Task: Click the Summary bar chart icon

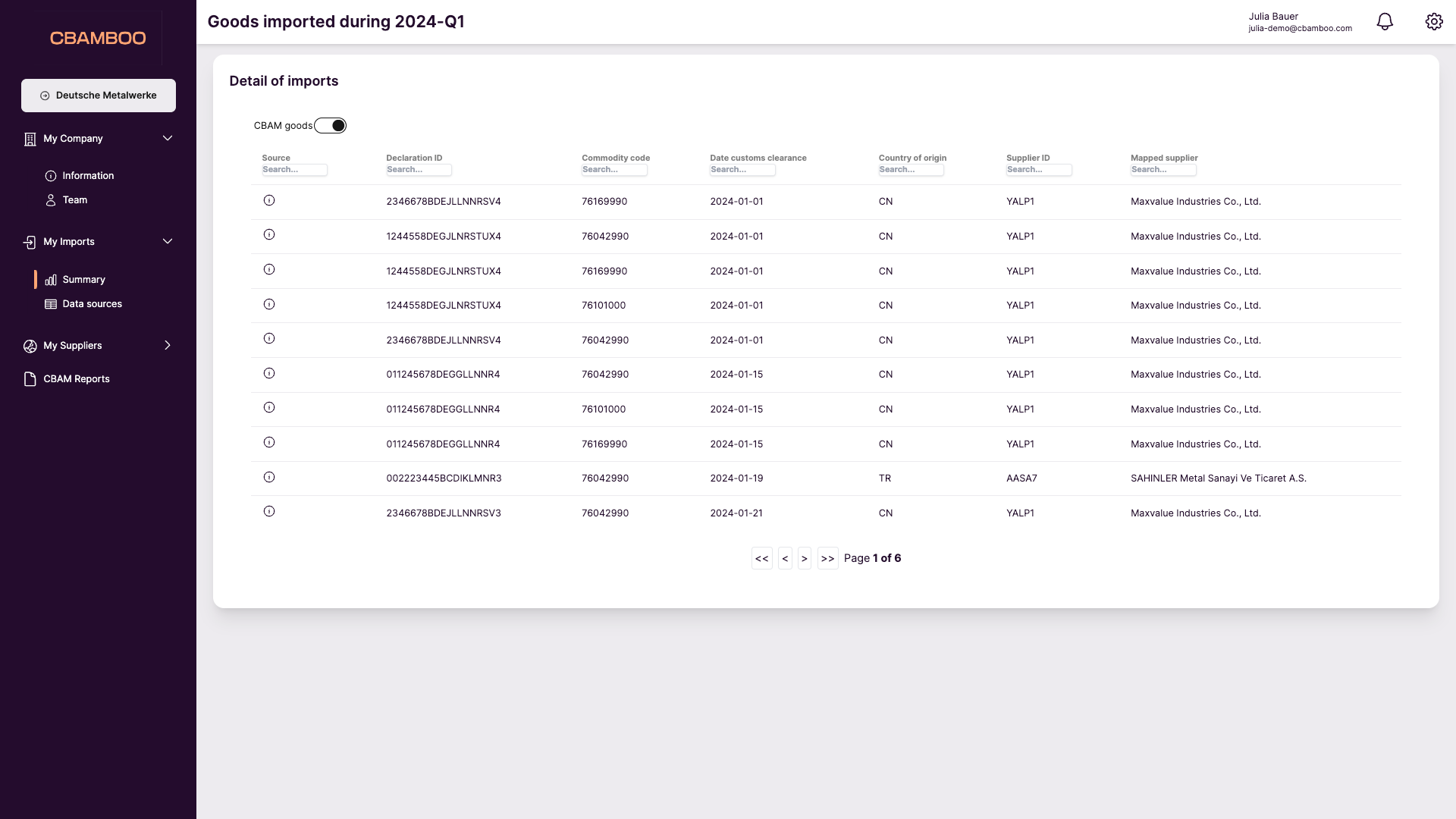Action: [x=51, y=280]
